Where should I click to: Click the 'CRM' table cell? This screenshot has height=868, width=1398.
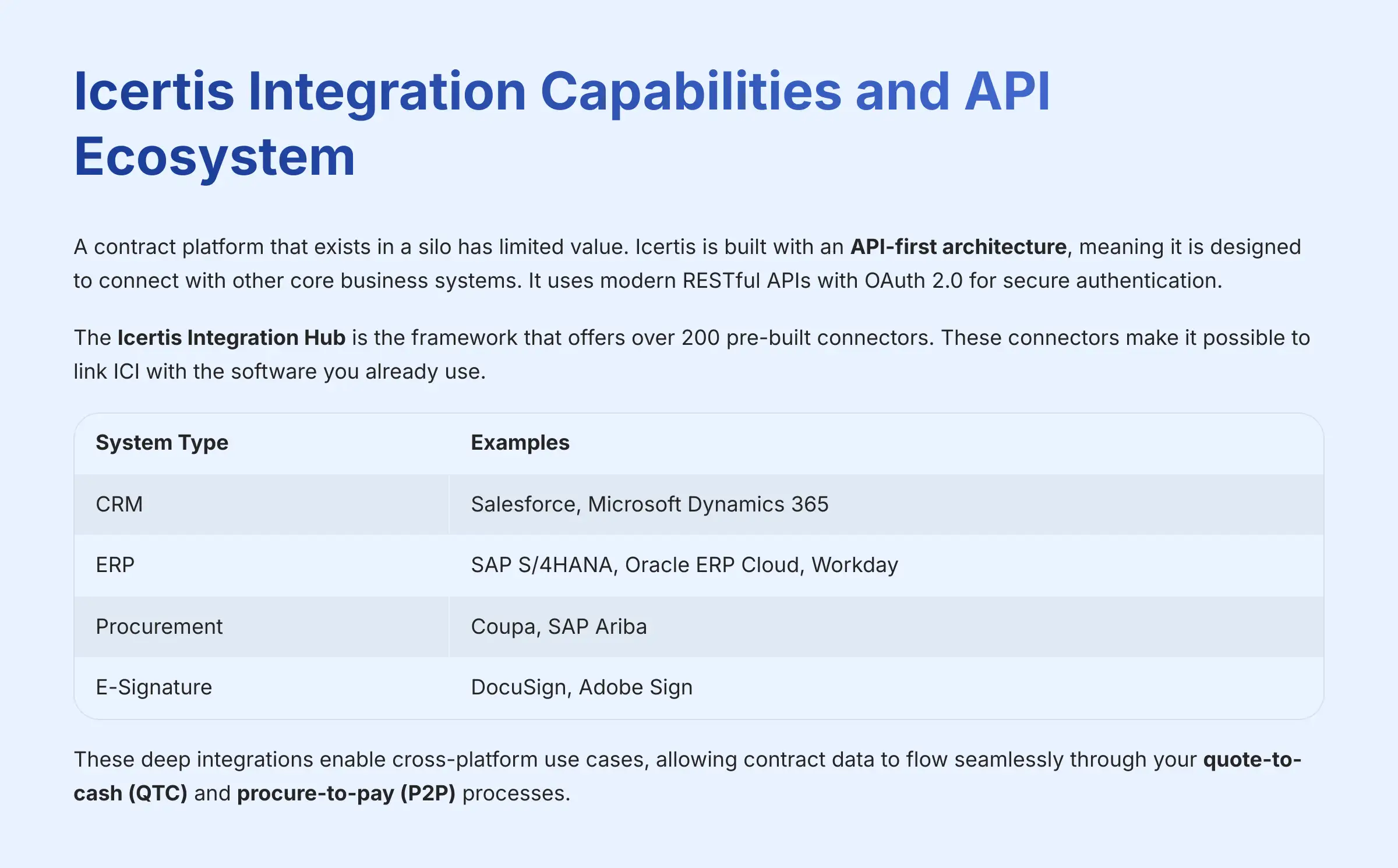pyautogui.click(x=262, y=504)
